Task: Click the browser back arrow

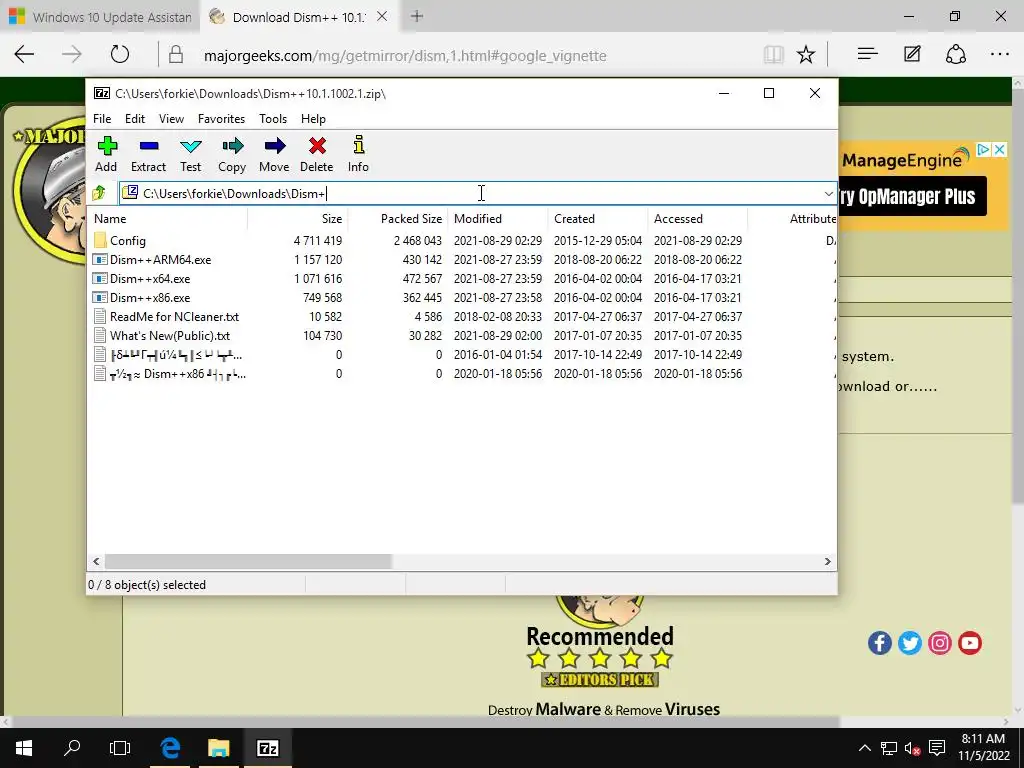Action: [24, 54]
